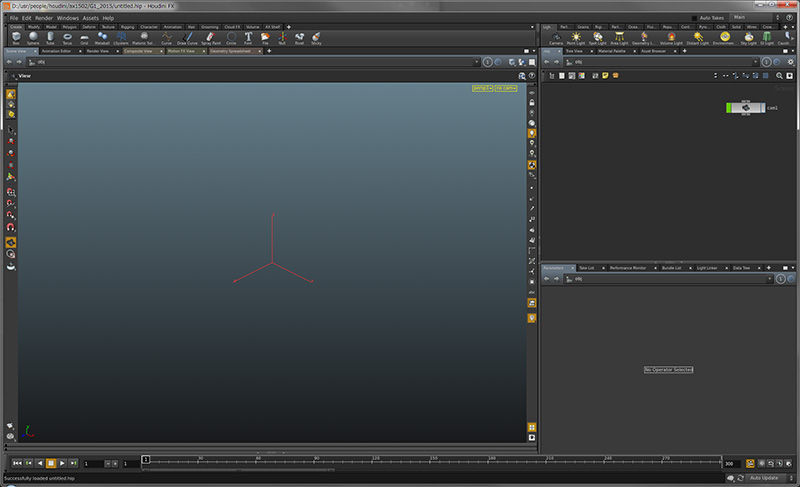Jump to first frame in playbar
The image size is (800, 487).
[17, 464]
